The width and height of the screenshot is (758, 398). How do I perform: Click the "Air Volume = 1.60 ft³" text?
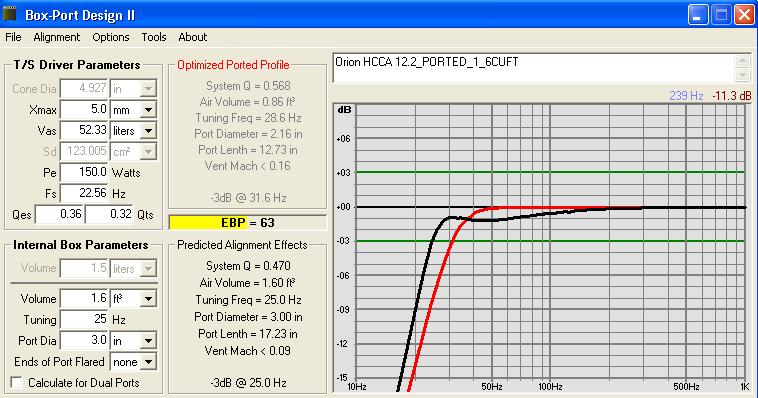click(x=248, y=283)
